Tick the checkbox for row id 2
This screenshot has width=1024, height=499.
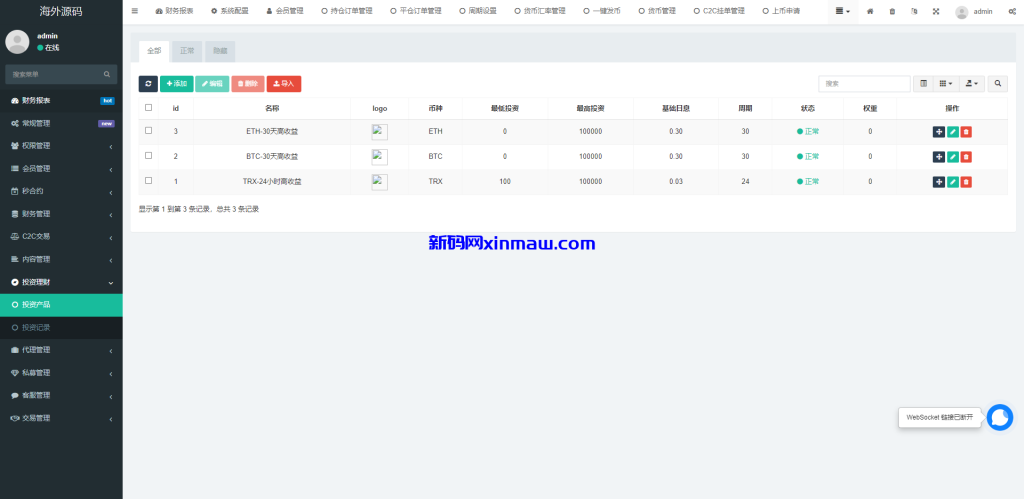tap(148, 155)
